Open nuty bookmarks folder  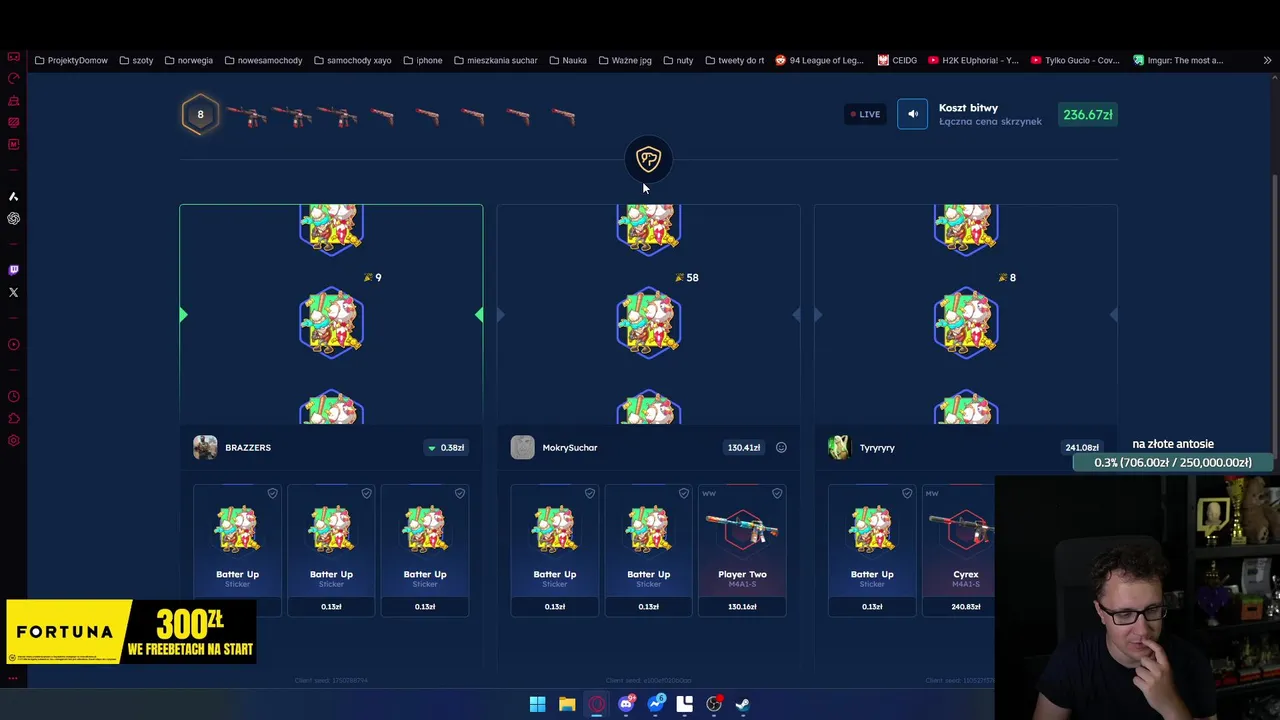[678, 60]
